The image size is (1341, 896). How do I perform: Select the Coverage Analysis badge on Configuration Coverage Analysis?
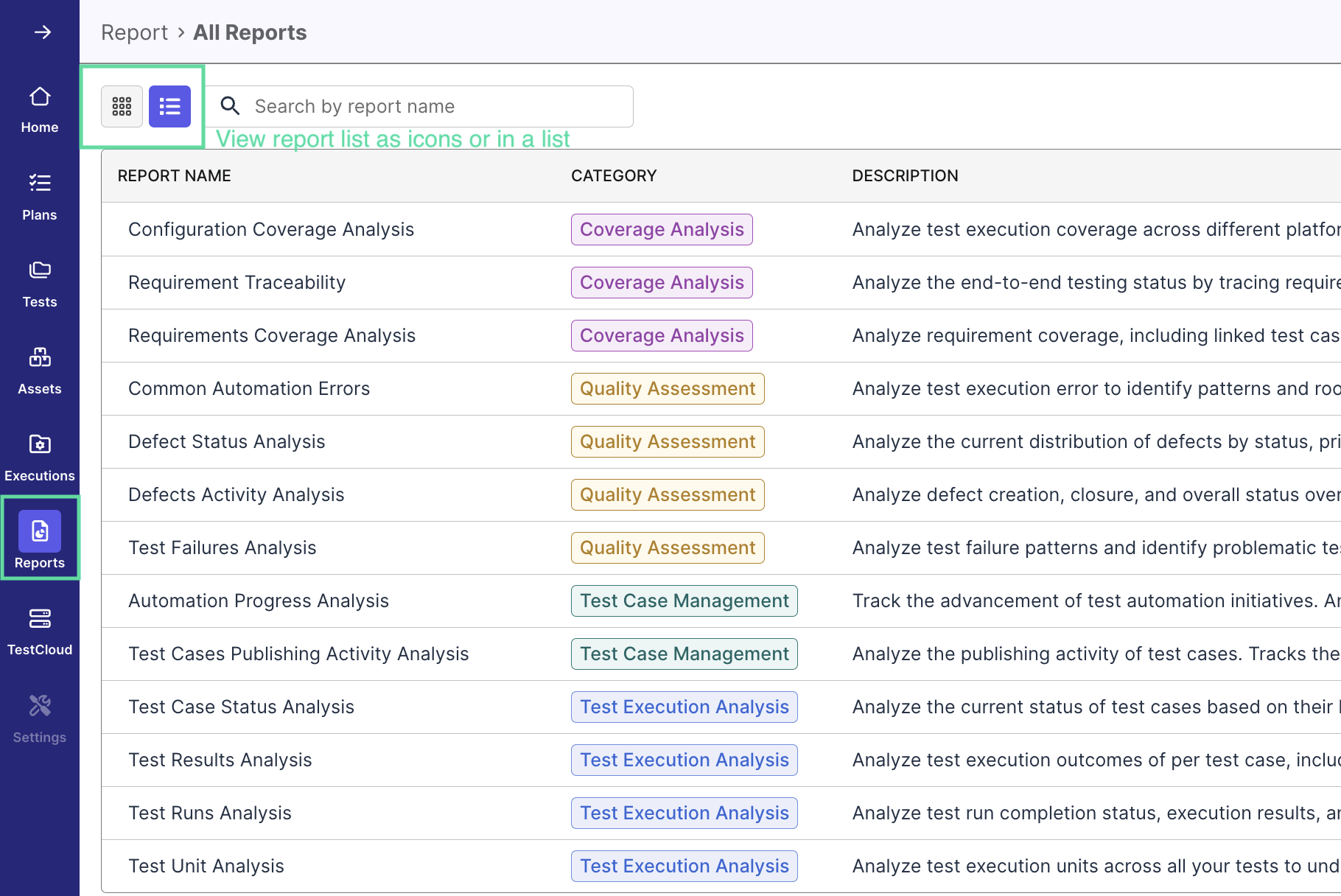tap(661, 229)
